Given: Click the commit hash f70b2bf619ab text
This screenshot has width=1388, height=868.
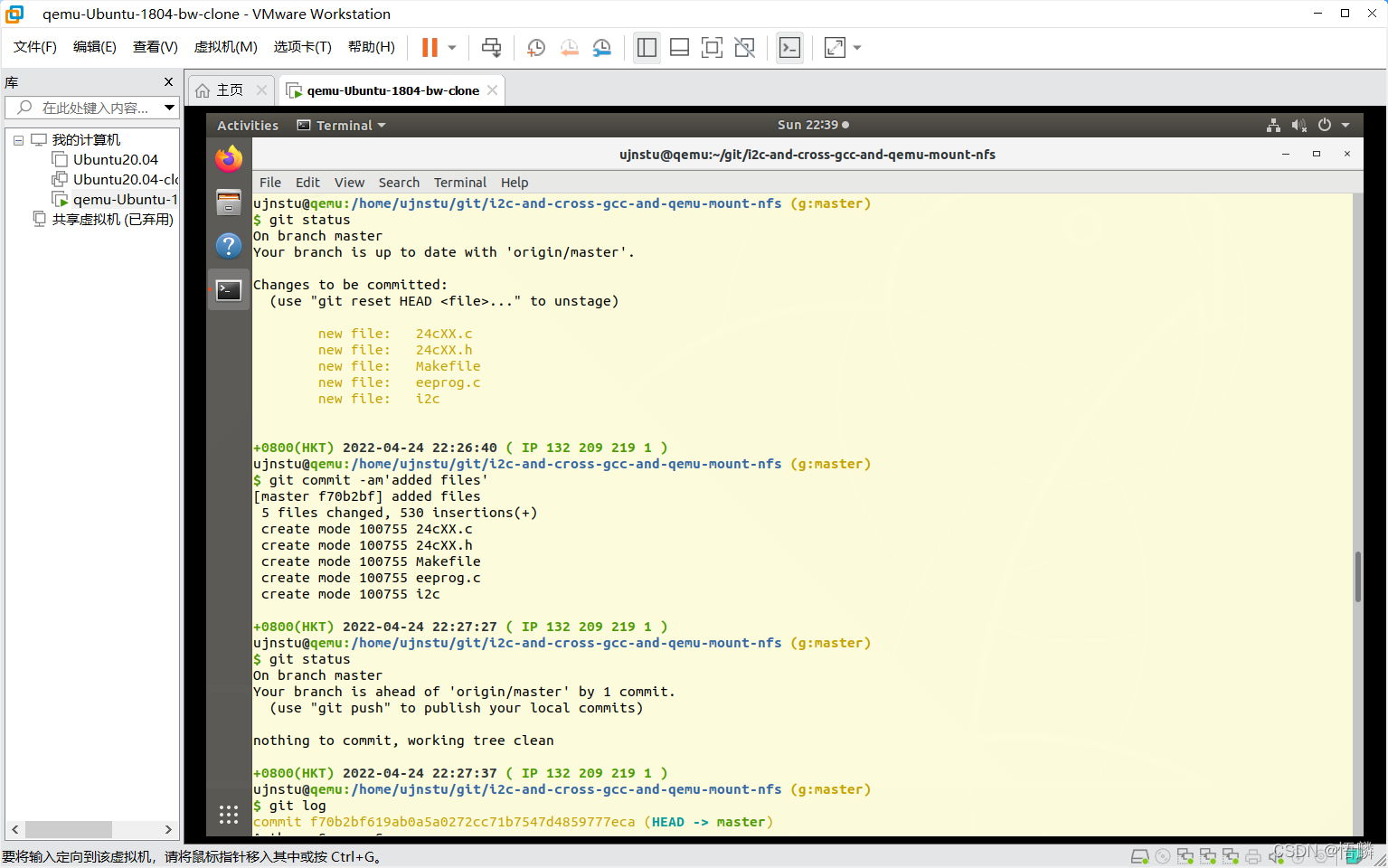Looking at the screenshot, I should (x=472, y=822).
